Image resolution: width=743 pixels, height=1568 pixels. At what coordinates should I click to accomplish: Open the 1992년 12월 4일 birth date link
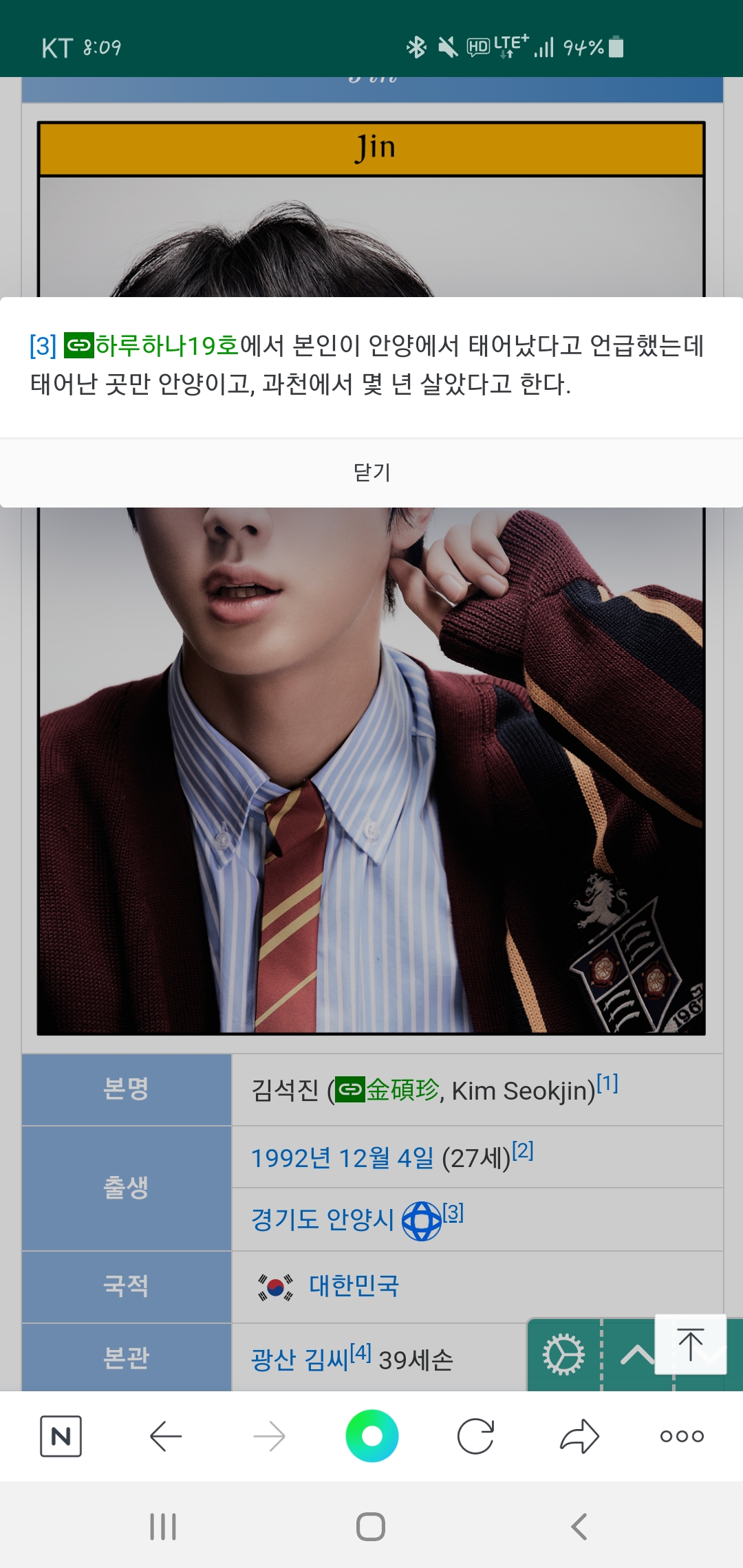click(342, 1158)
